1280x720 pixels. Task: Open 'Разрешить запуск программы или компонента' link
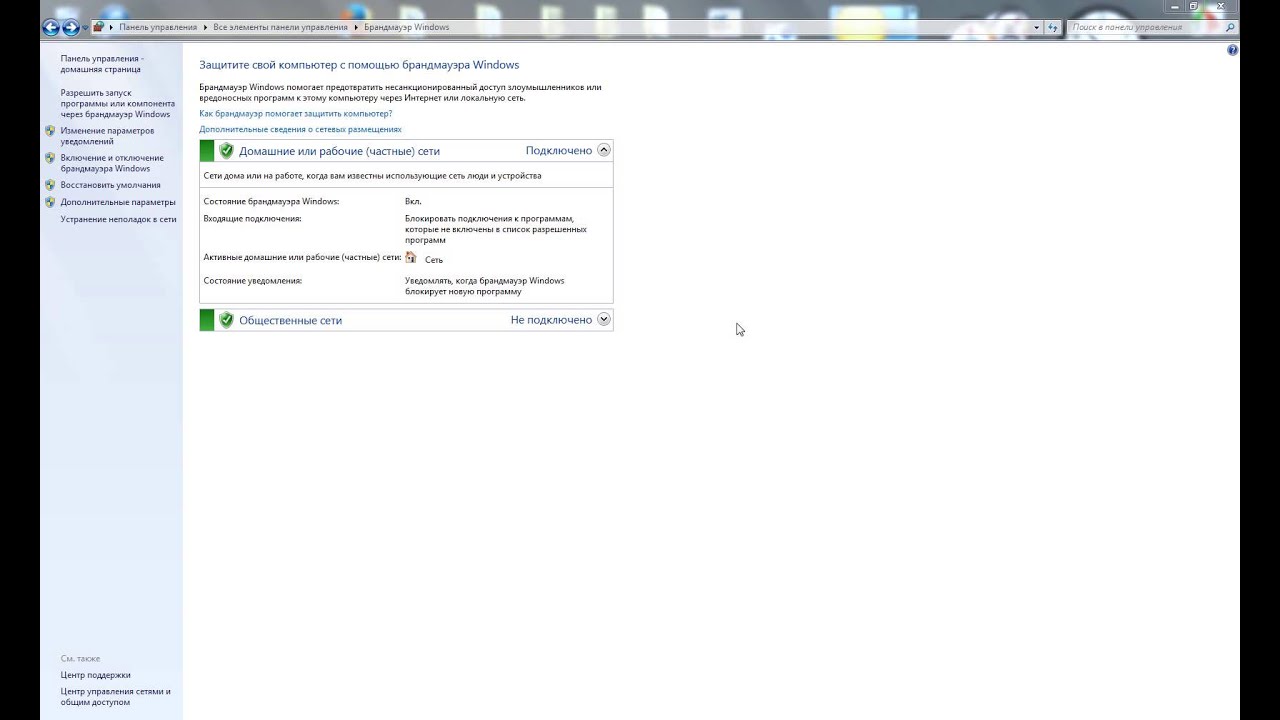[x=118, y=103]
